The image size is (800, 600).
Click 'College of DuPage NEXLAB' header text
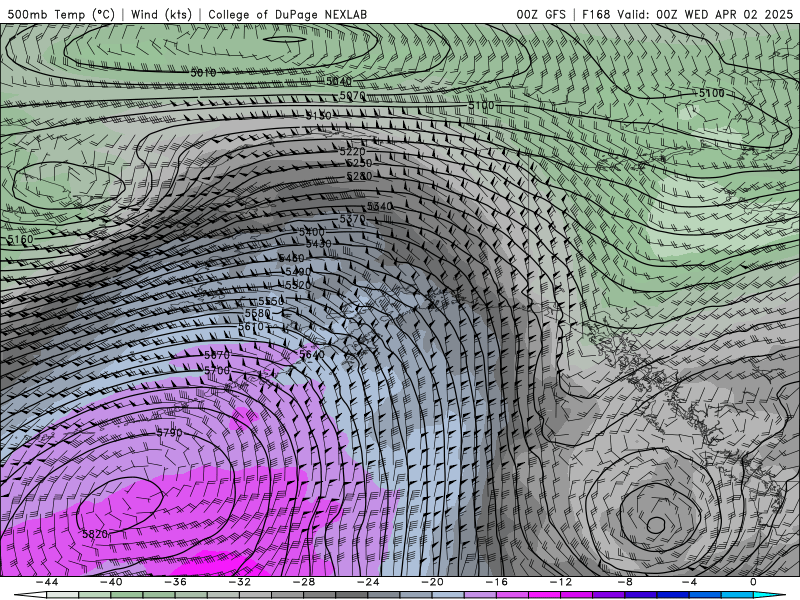coord(287,14)
